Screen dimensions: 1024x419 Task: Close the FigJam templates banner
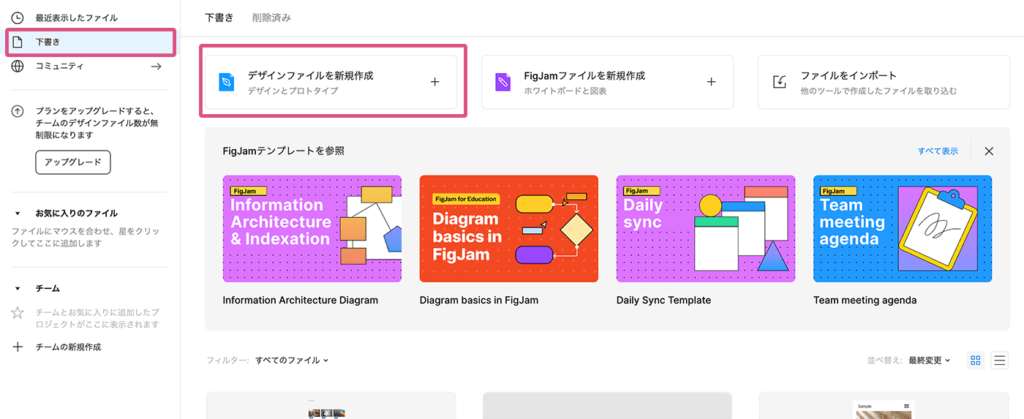[989, 151]
